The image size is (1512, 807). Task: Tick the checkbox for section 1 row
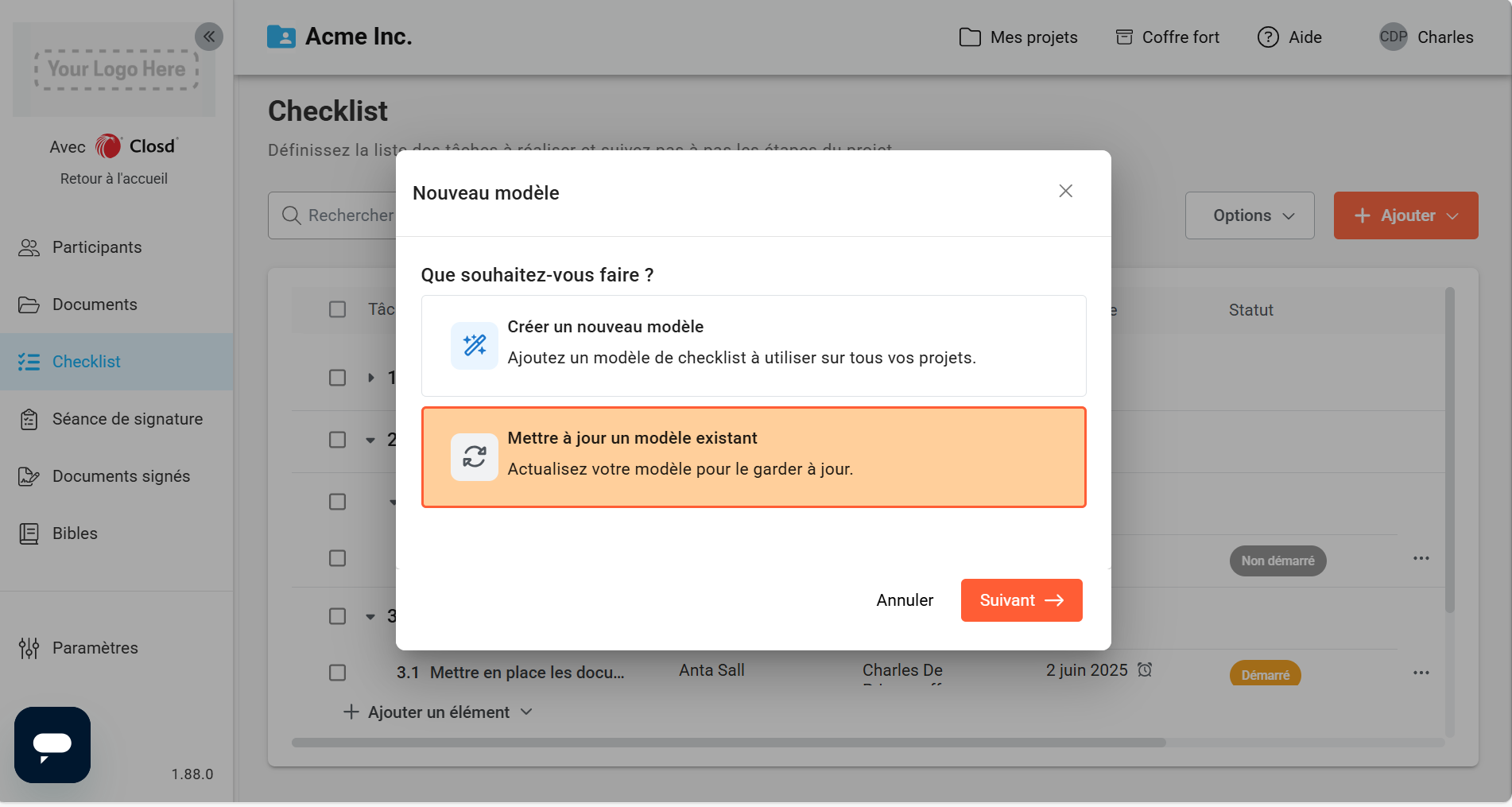[338, 378]
